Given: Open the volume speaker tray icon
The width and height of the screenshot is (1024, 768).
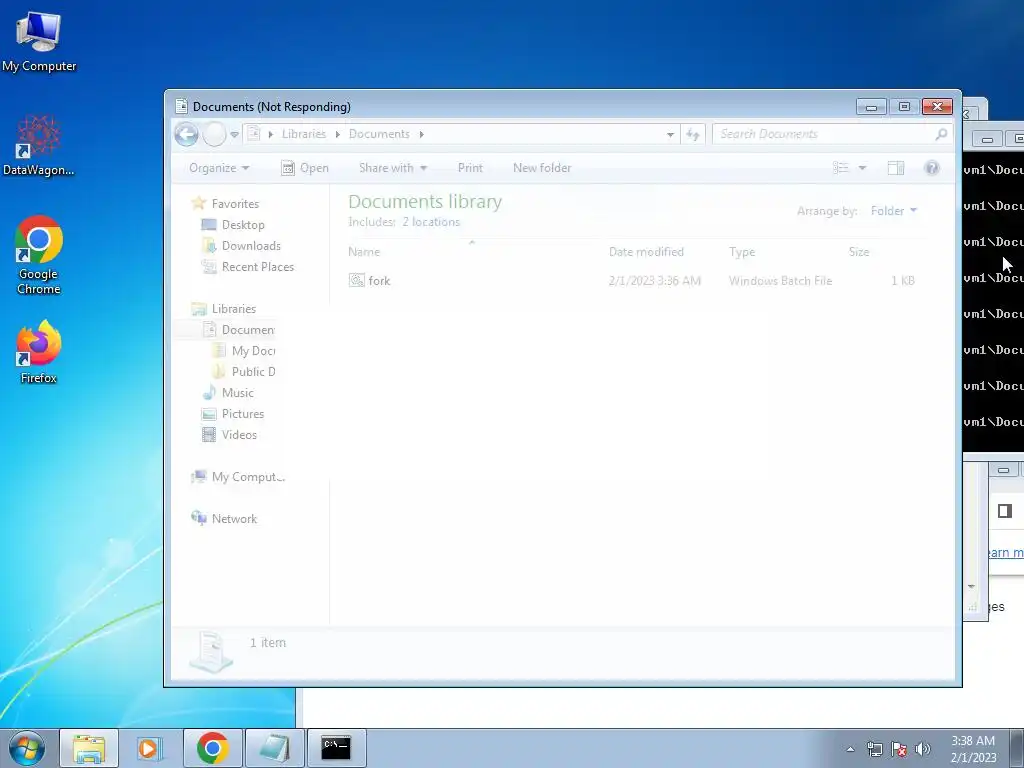Looking at the screenshot, I should pyautogui.click(x=923, y=749).
